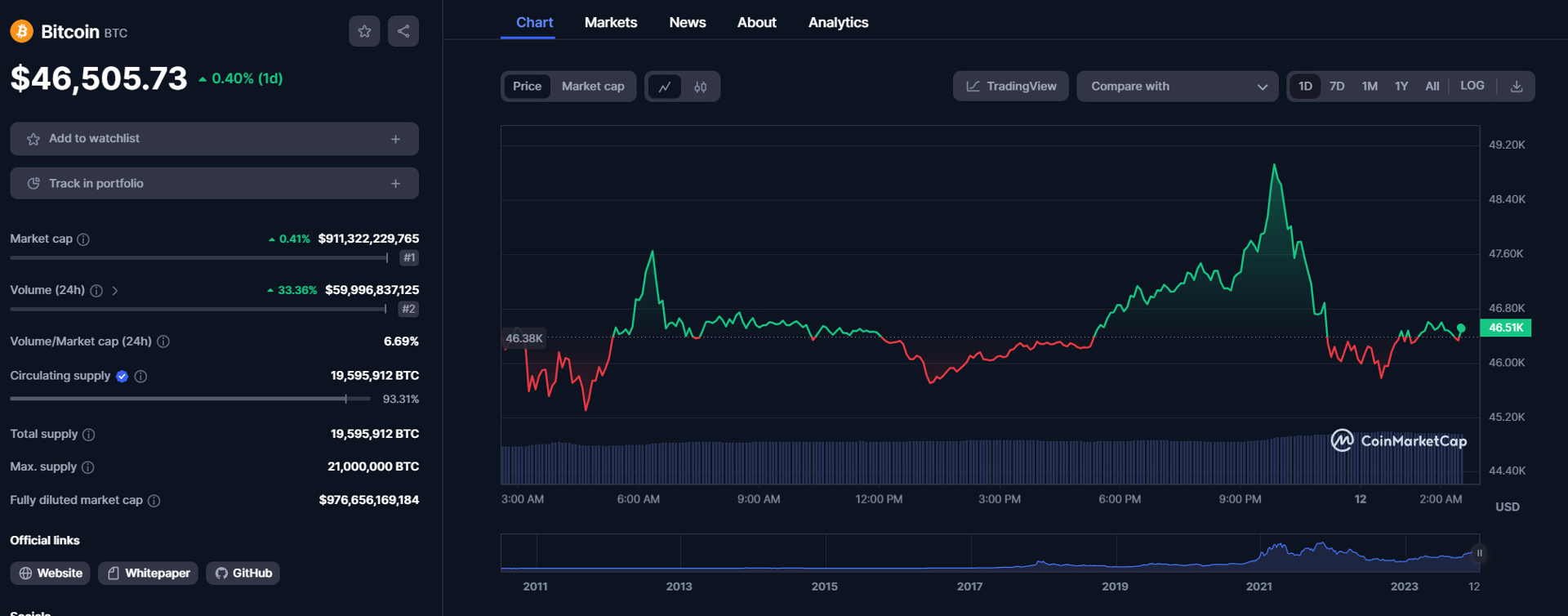This screenshot has height=616, width=1568.
Task: Click plus icon on Track in portfolio
Action: [x=395, y=184]
